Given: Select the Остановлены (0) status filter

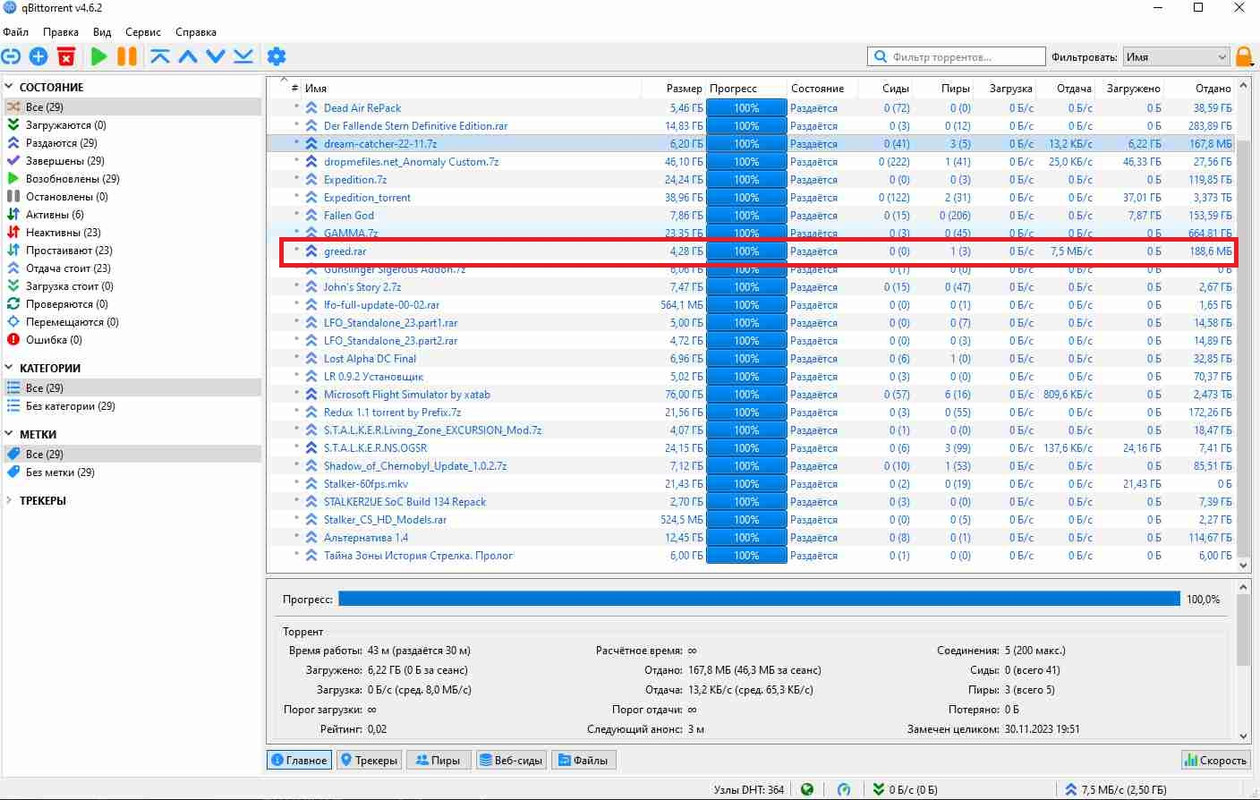Looking at the screenshot, I should (67, 197).
